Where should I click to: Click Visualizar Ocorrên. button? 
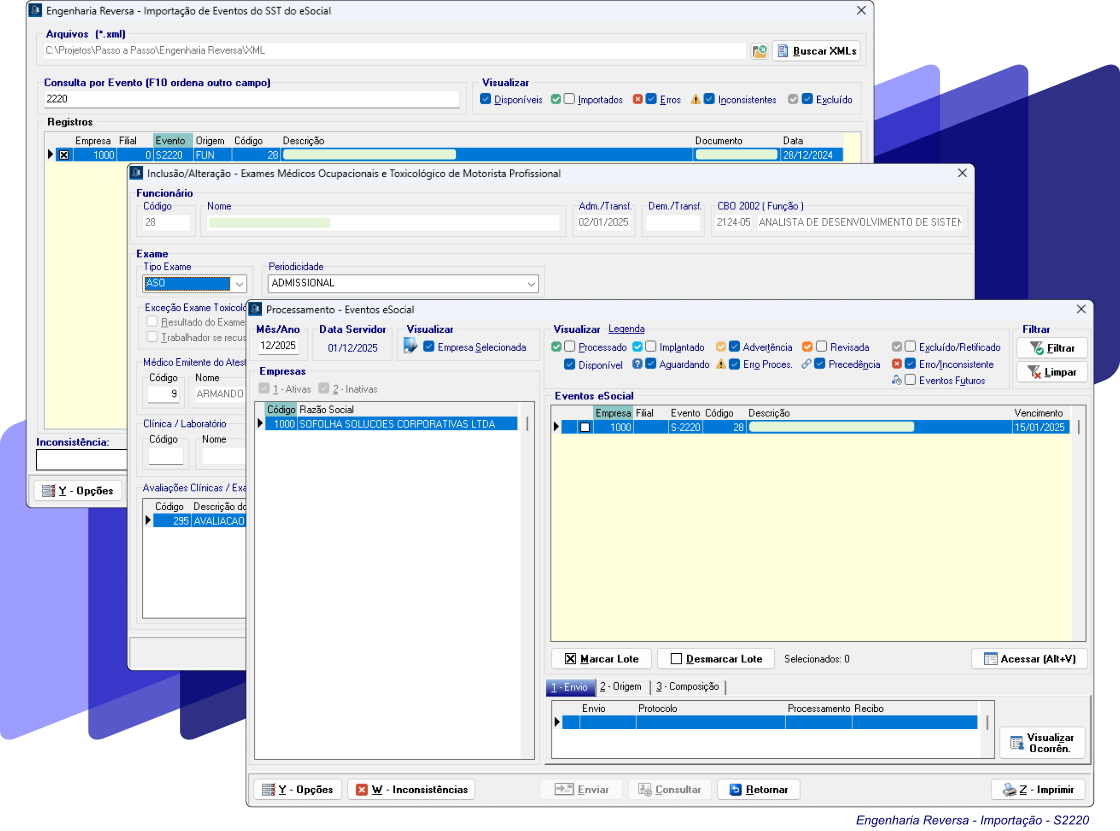click(x=1041, y=743)
